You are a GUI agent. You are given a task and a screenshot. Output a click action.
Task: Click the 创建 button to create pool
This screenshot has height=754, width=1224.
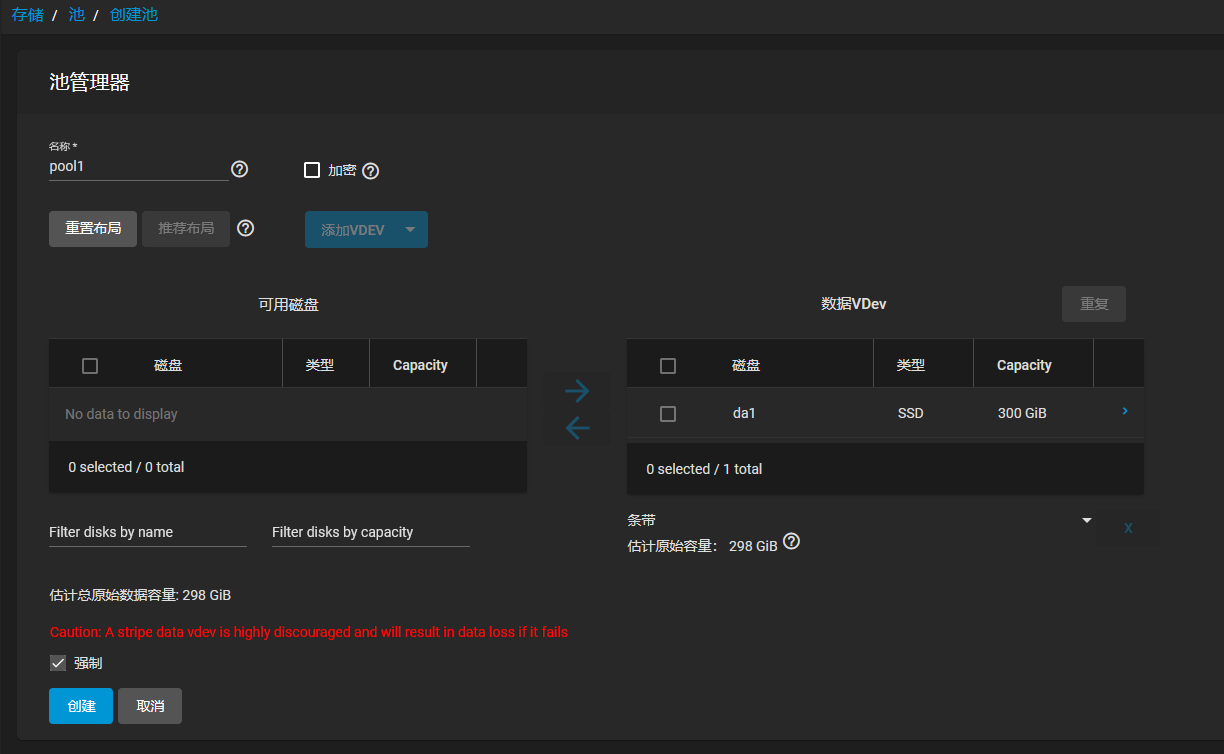81,706
